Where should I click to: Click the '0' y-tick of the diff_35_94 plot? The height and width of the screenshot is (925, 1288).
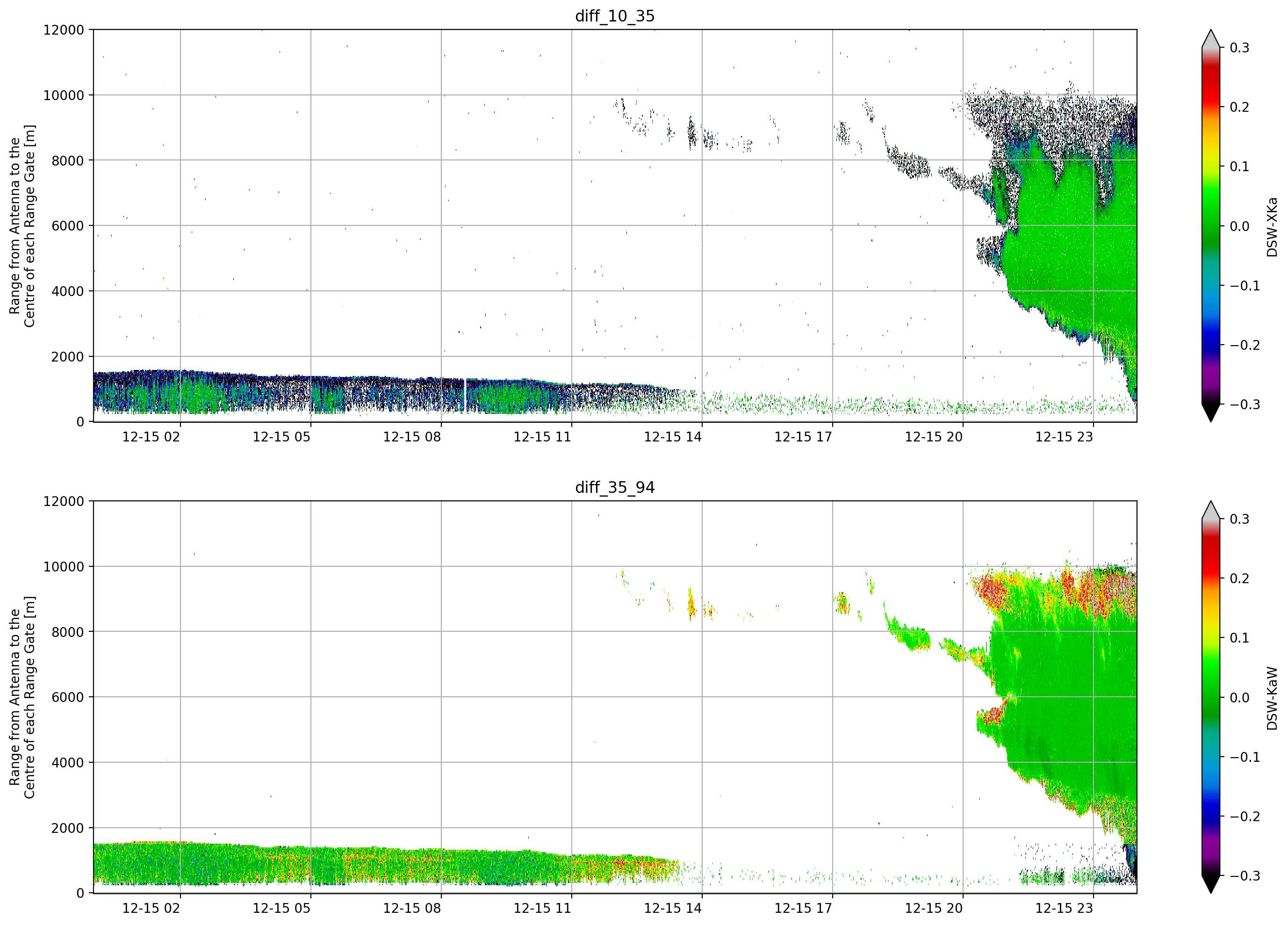tap(80, 893)
